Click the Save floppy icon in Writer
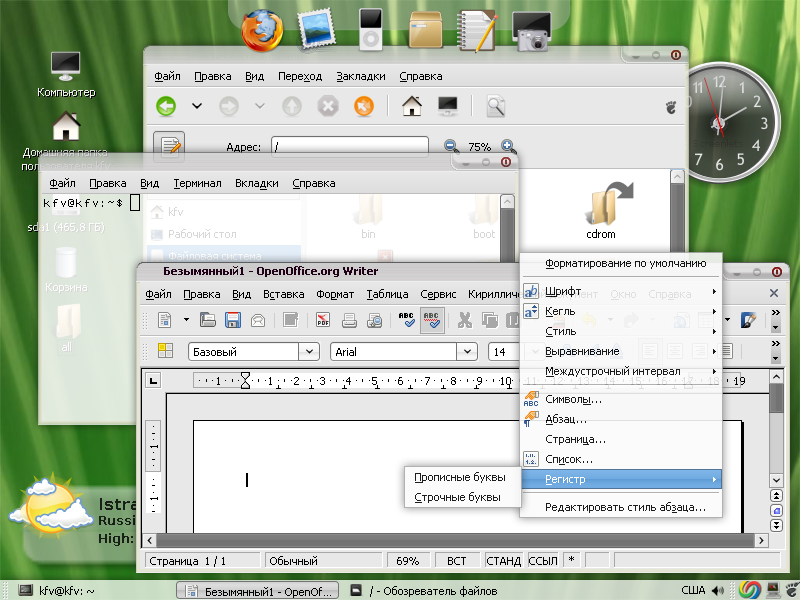Image resolution: width=800 pixels, height=600 pixels. tap(233, 320)
